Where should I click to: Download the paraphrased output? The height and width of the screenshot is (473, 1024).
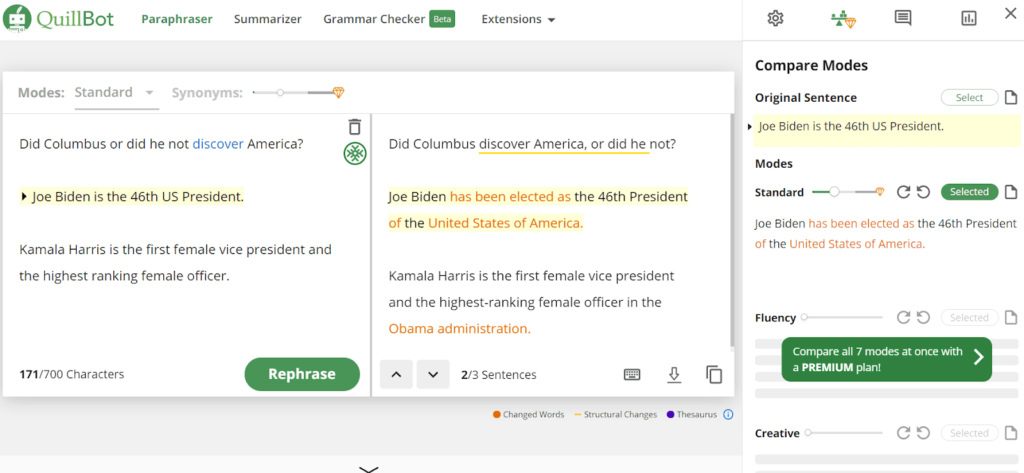click(674, 374)
